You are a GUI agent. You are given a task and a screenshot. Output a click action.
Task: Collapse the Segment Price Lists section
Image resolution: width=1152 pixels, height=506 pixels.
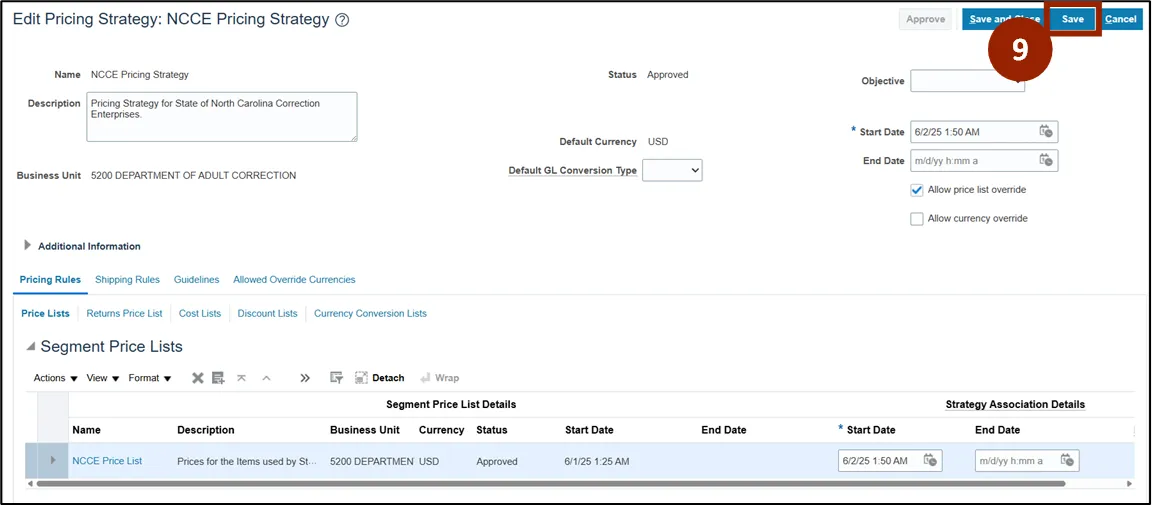coord(30,346)
